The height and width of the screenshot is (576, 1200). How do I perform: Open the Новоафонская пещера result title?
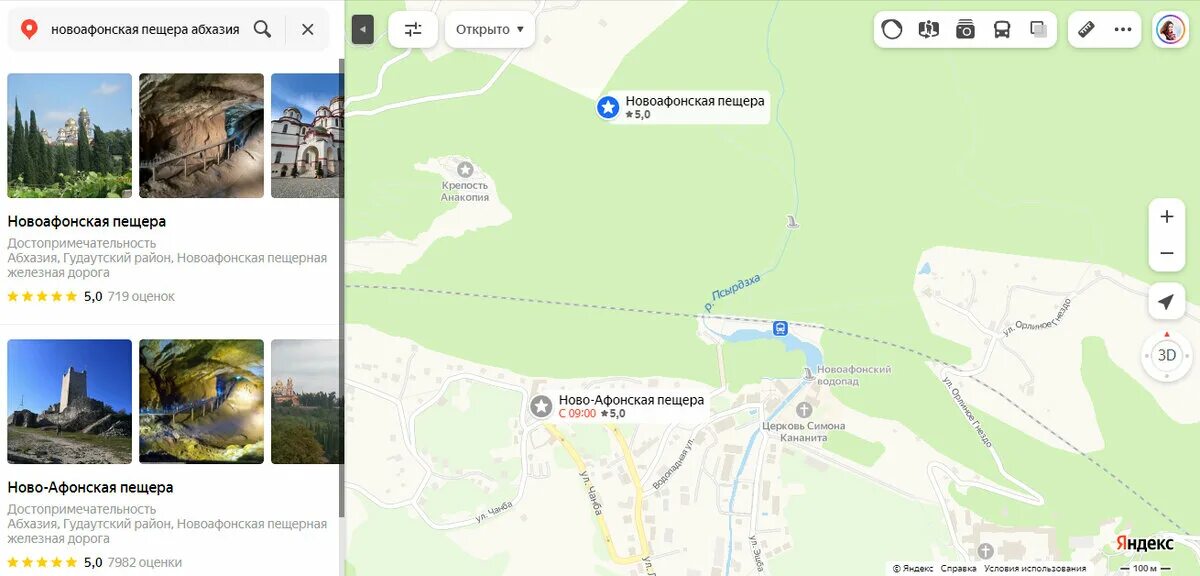click(87, 221)
